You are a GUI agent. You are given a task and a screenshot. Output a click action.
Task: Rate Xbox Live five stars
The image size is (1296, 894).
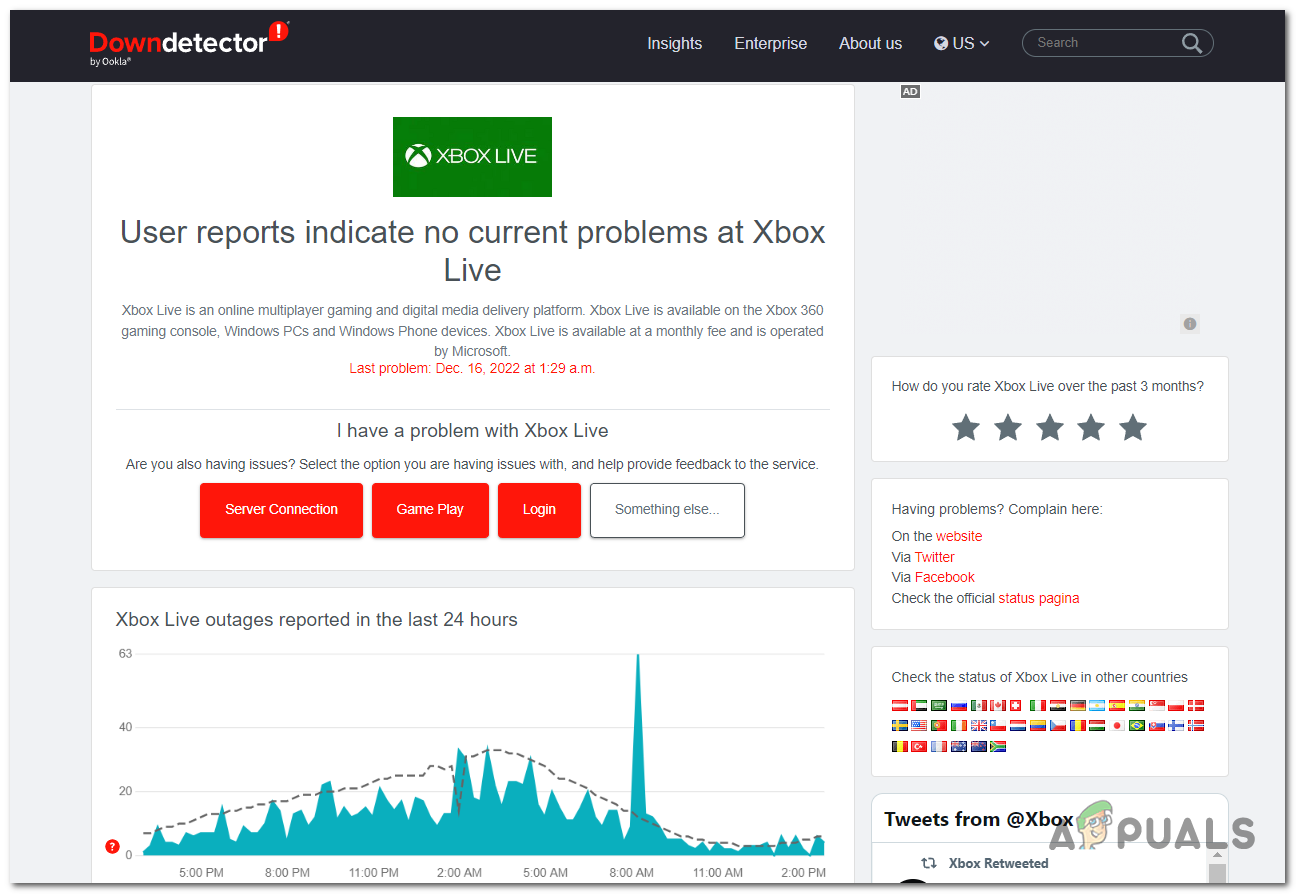tap(1133, 428)
